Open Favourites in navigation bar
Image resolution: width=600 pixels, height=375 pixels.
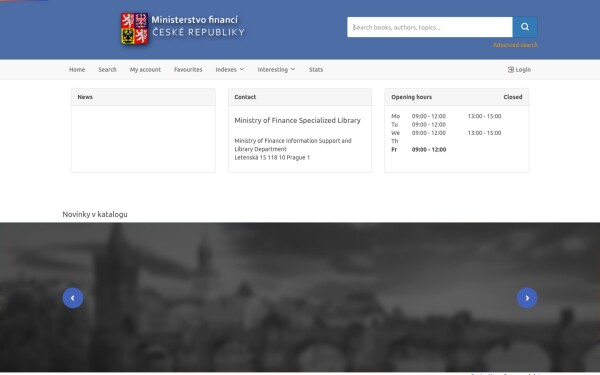(x=188, y=69)
